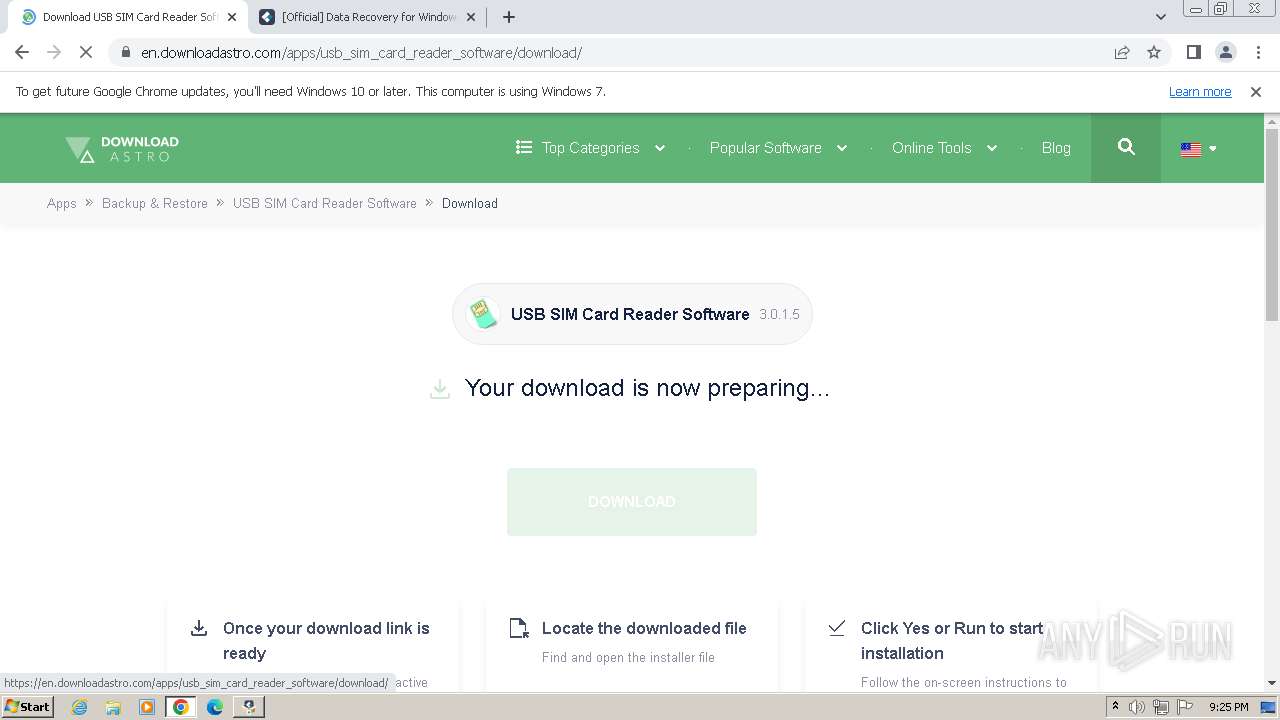1280x720 pixels.
Task: Stop loading the page
Action: 86,53
